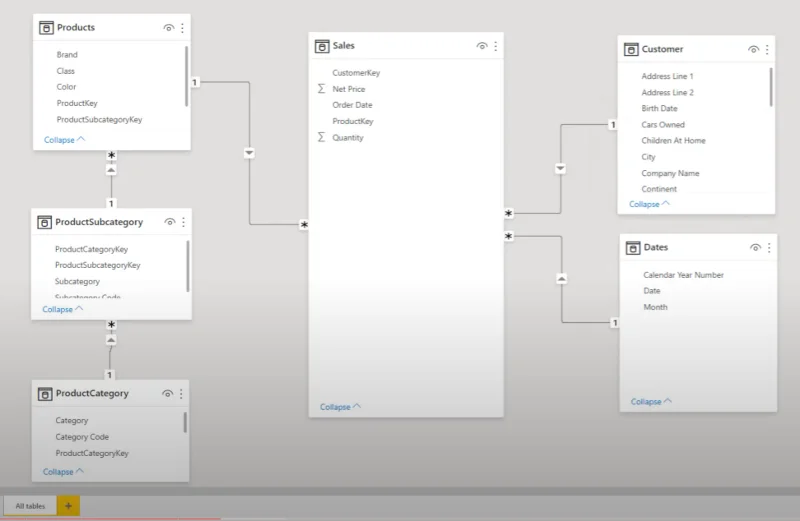This screenshot has width=800, height=521.
Task: Click the ProductSubcategory table scrollbar
Action: (188, 266)
